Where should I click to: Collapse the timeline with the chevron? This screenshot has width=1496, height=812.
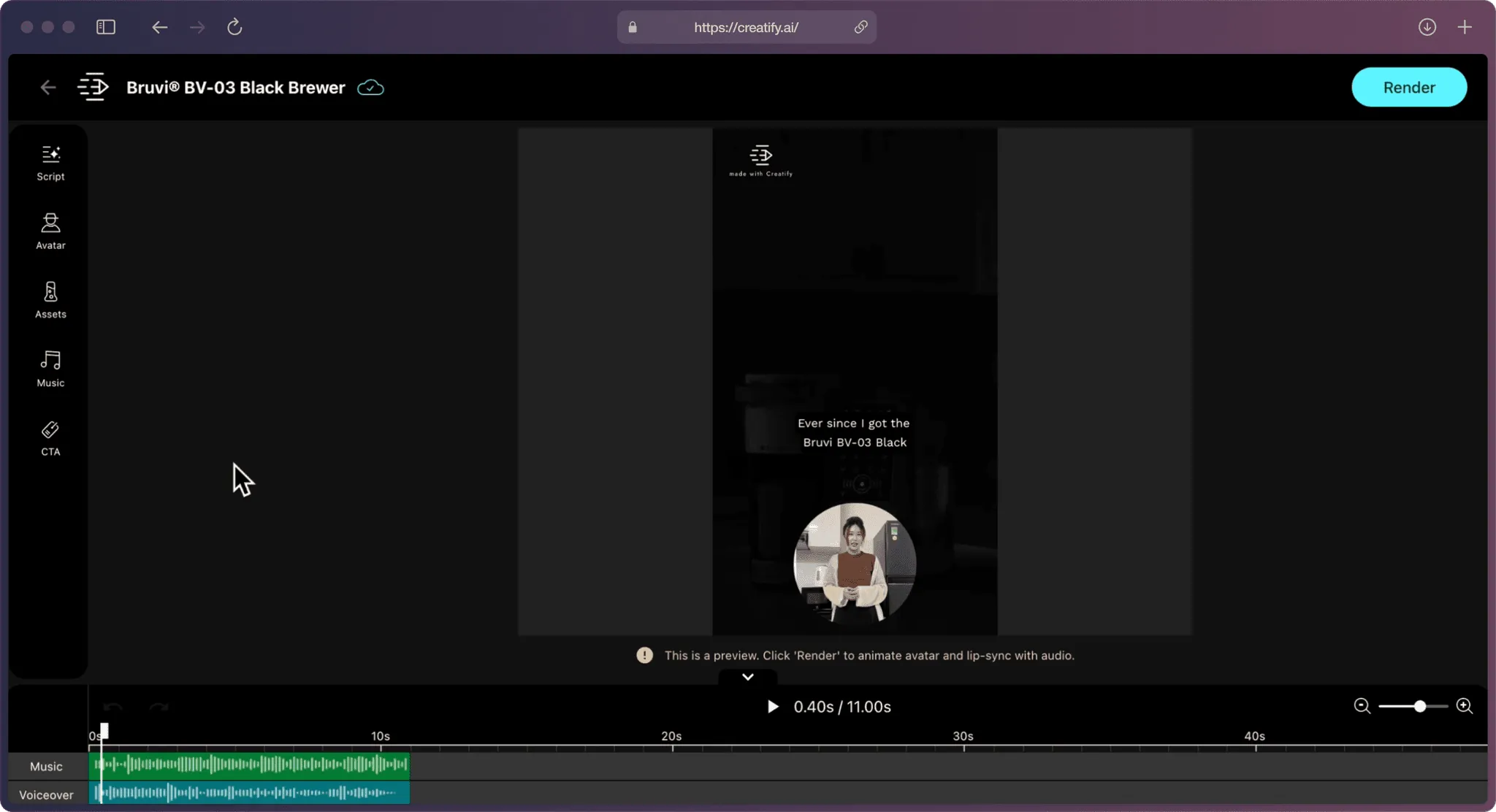(747, 677)
